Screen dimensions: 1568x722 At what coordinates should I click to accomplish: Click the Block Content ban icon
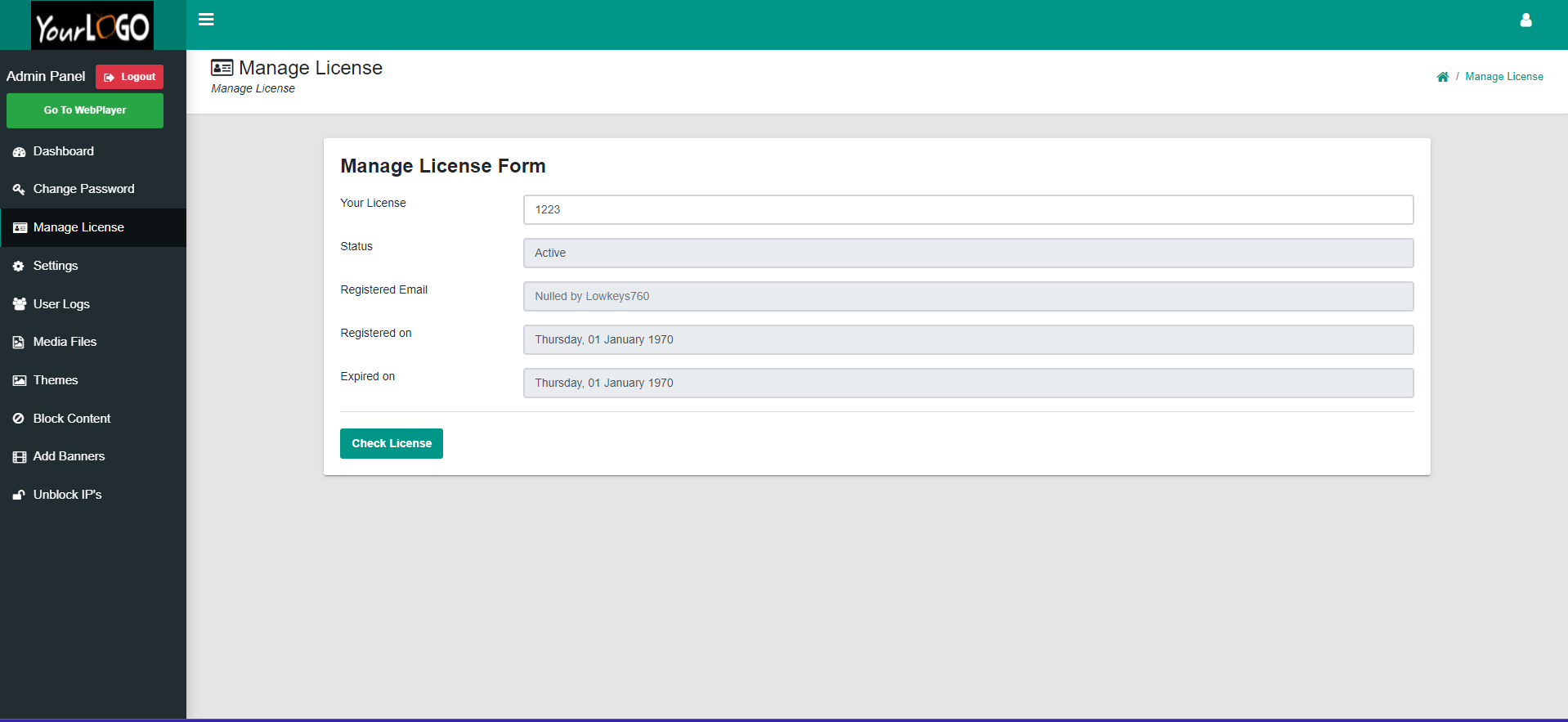click(x=19, y=419)
